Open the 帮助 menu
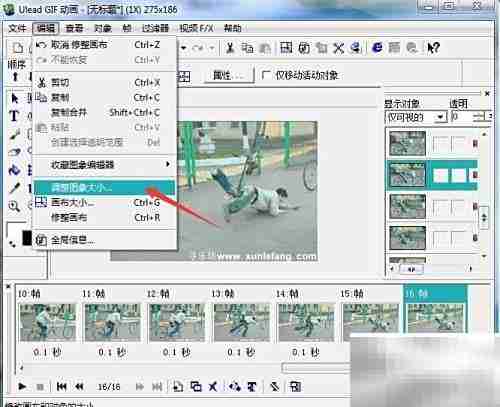Screen dimensions: 500x407 point(233,28)
